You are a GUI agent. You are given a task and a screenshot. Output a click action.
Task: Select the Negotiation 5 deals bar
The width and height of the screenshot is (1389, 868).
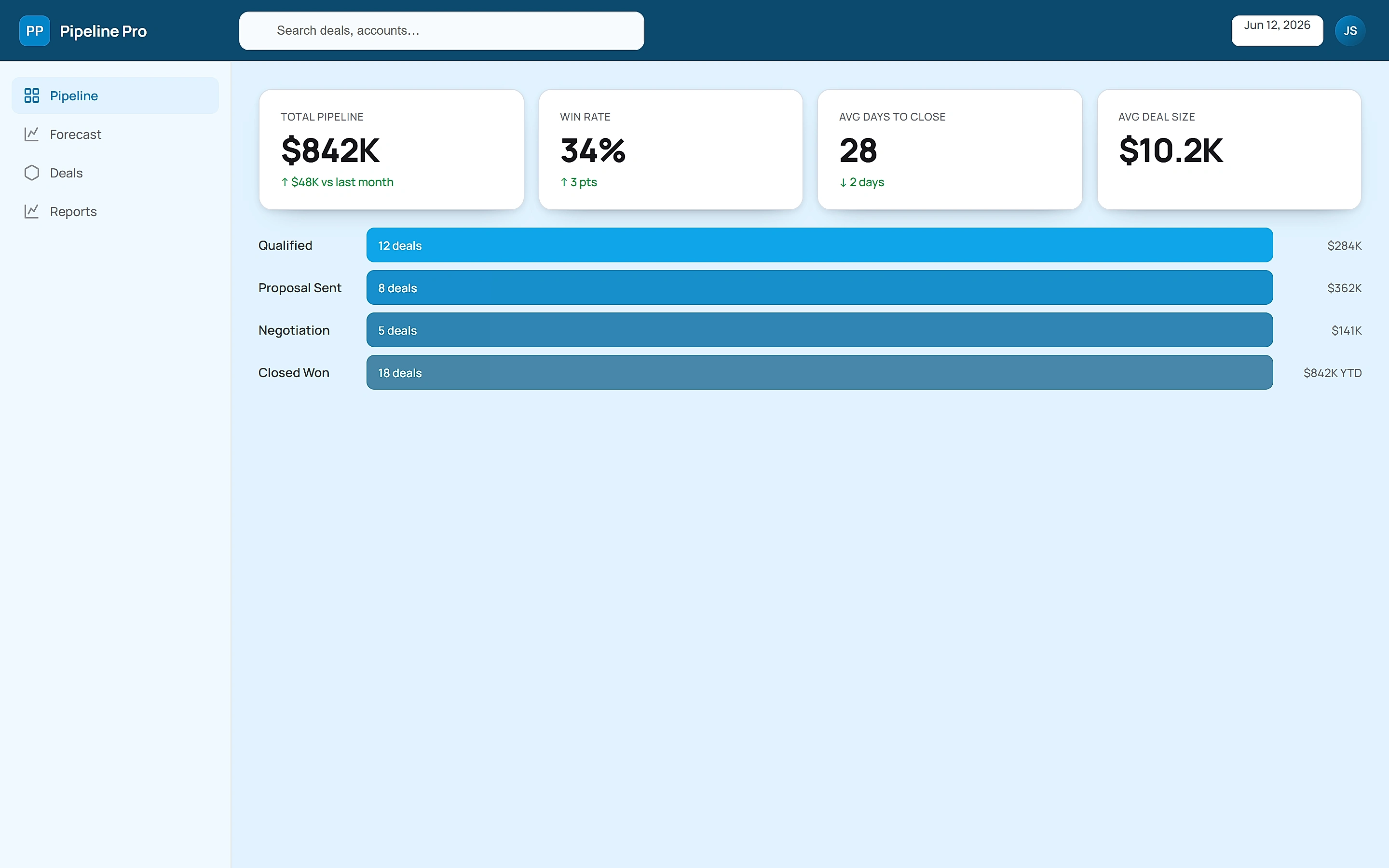click(x=819, y=330)
